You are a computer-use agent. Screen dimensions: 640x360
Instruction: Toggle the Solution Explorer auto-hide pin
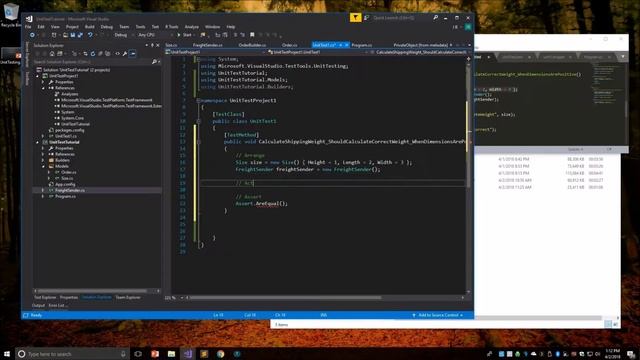[x=152, y=45]
